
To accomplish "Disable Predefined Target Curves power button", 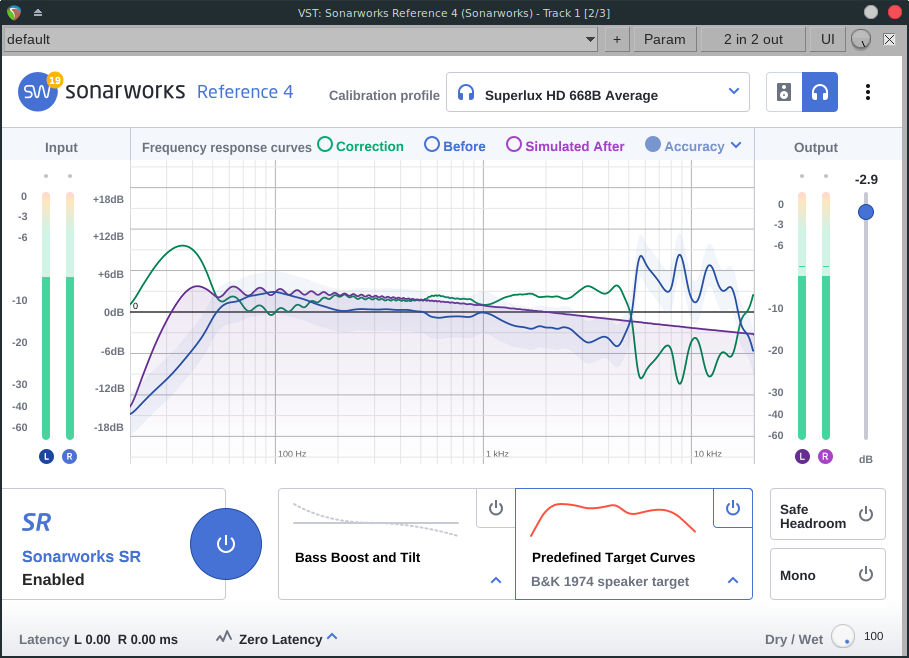I will click(733, 508).
